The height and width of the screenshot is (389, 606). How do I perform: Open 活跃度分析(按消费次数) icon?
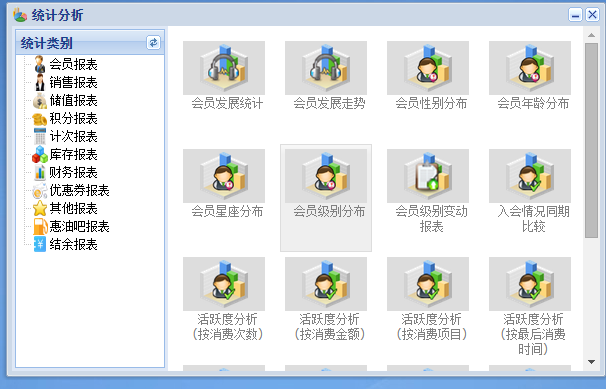224,284
